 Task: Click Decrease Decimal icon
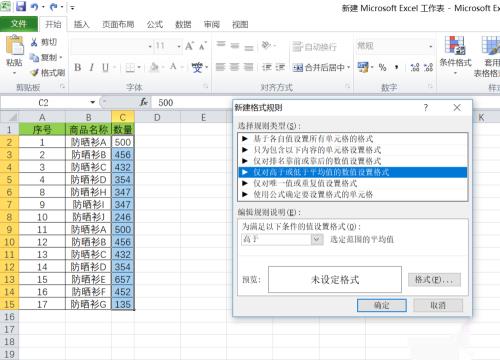pyautogui.click(x=428, y=68)
